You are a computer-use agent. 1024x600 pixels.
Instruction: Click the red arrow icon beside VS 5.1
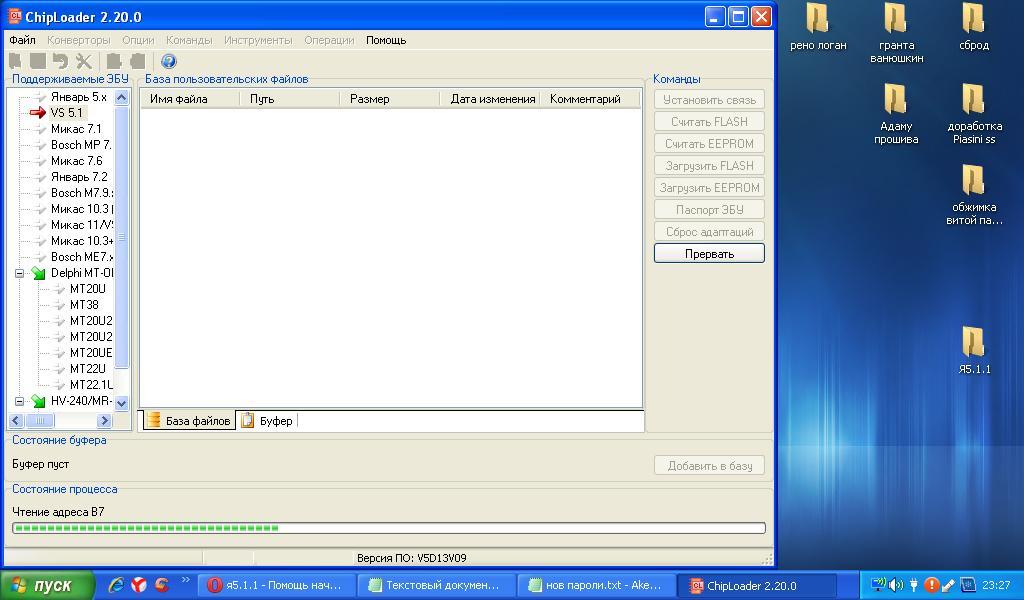tap(37, 113)
